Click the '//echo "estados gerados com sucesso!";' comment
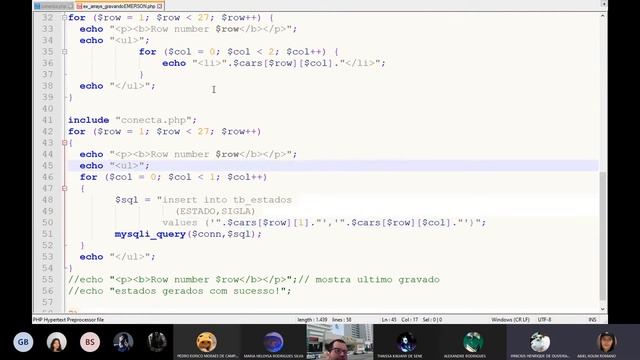Viewport: 640px width, 360px height. click(x=180, y=291)
